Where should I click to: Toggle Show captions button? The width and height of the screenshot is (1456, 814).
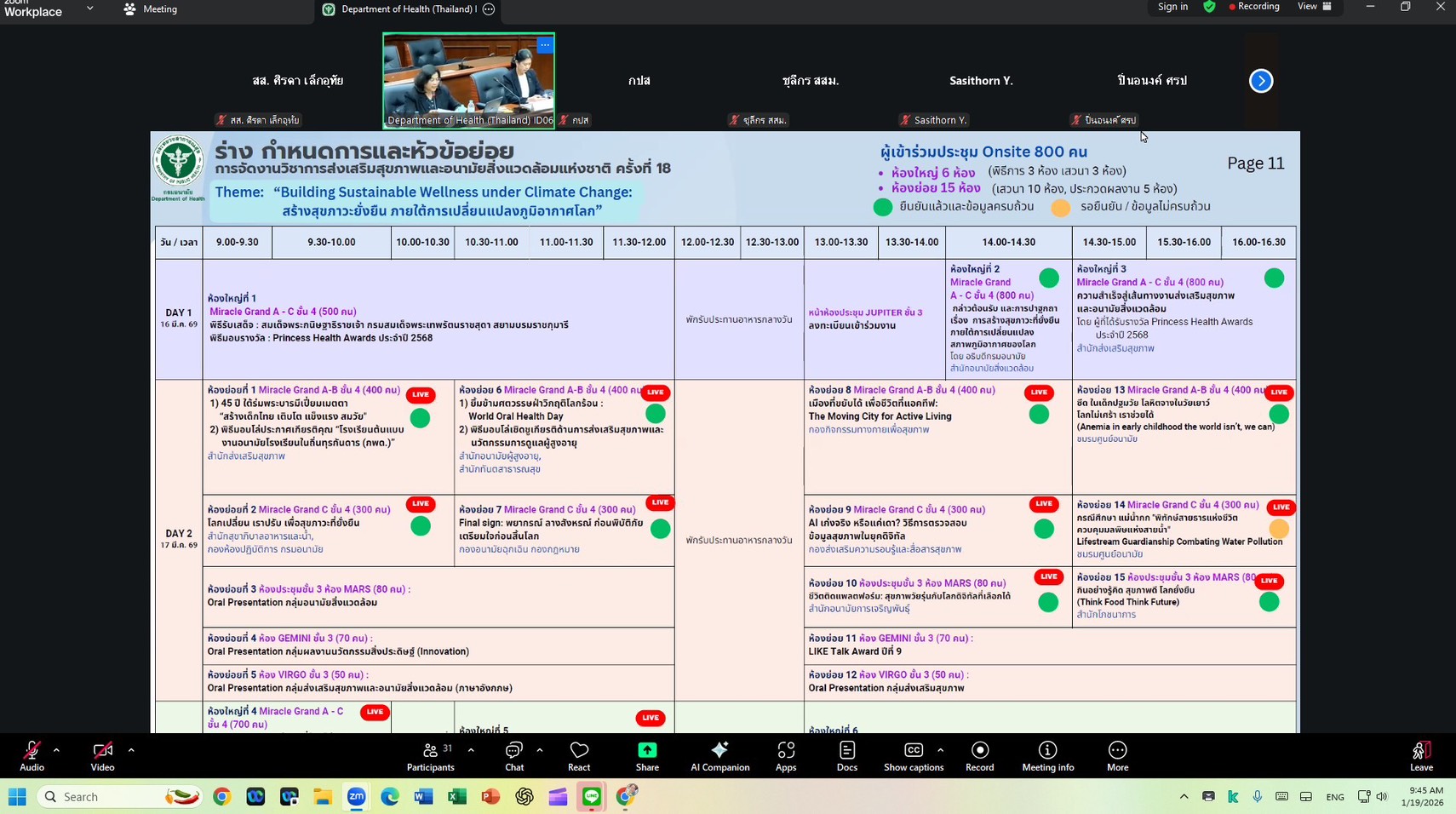click(x=913, y=754)
